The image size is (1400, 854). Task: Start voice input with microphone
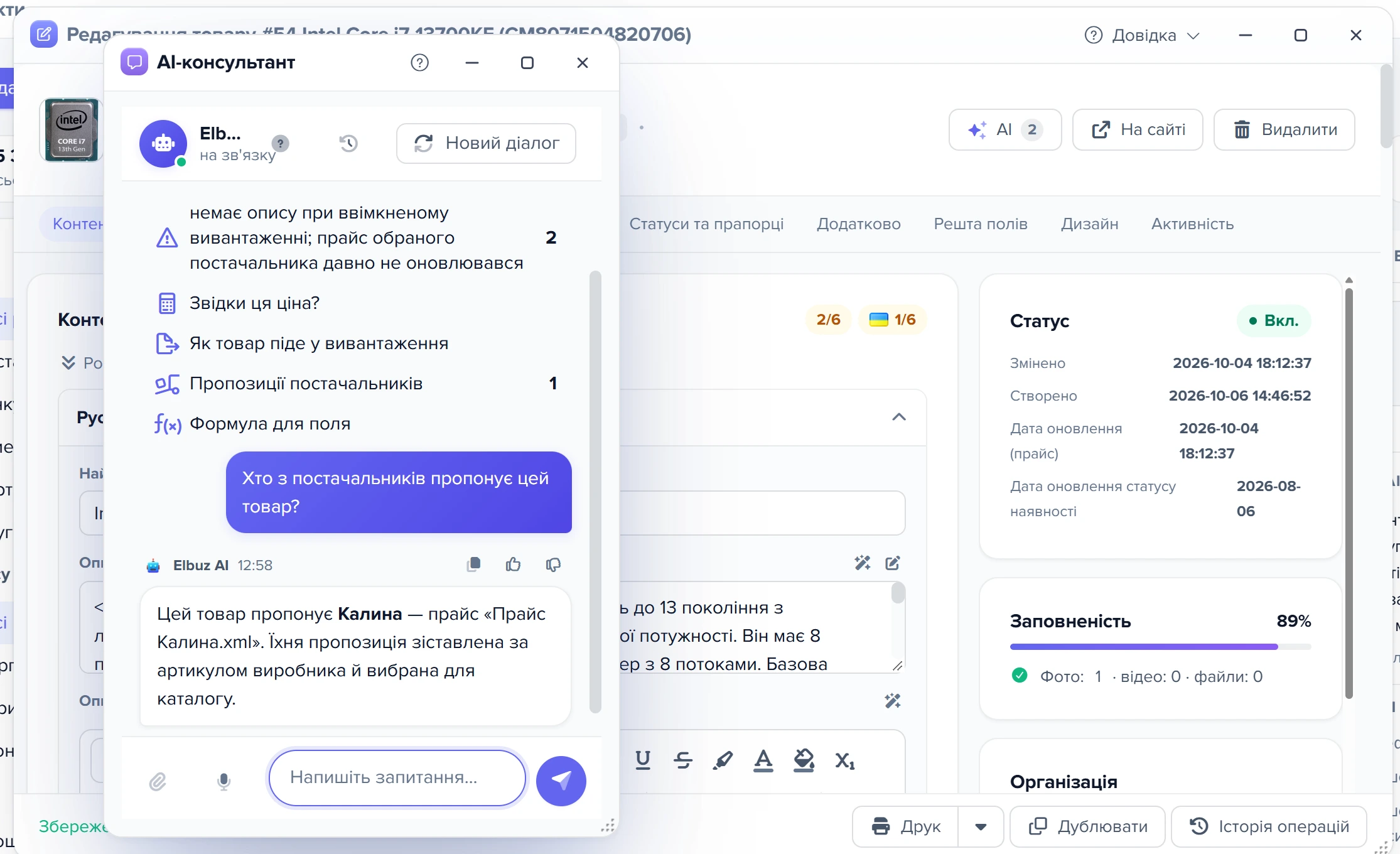224,781
